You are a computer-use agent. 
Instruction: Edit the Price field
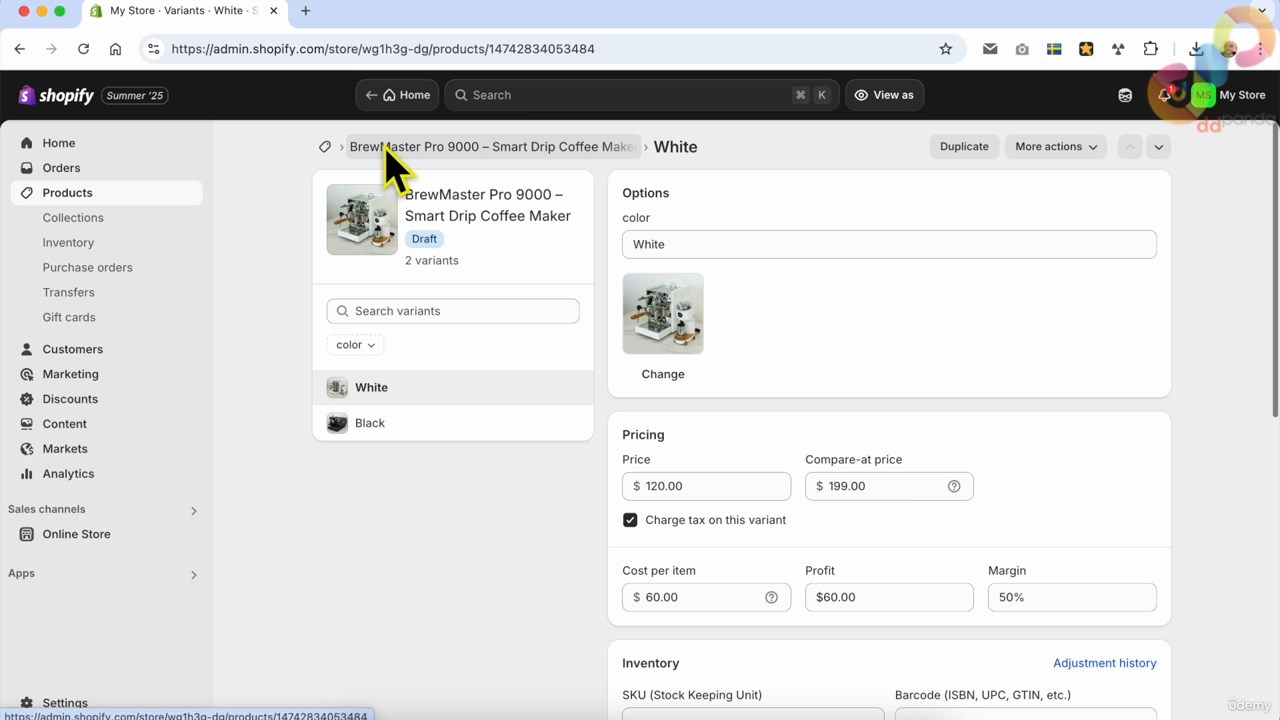pos(706,486)
